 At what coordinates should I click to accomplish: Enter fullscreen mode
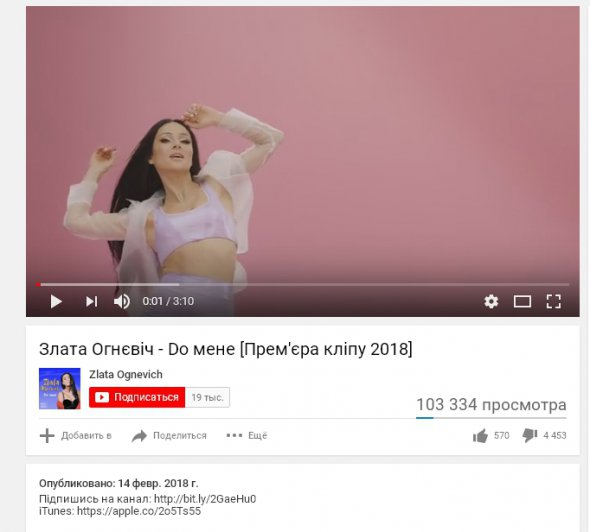[554, 301]
